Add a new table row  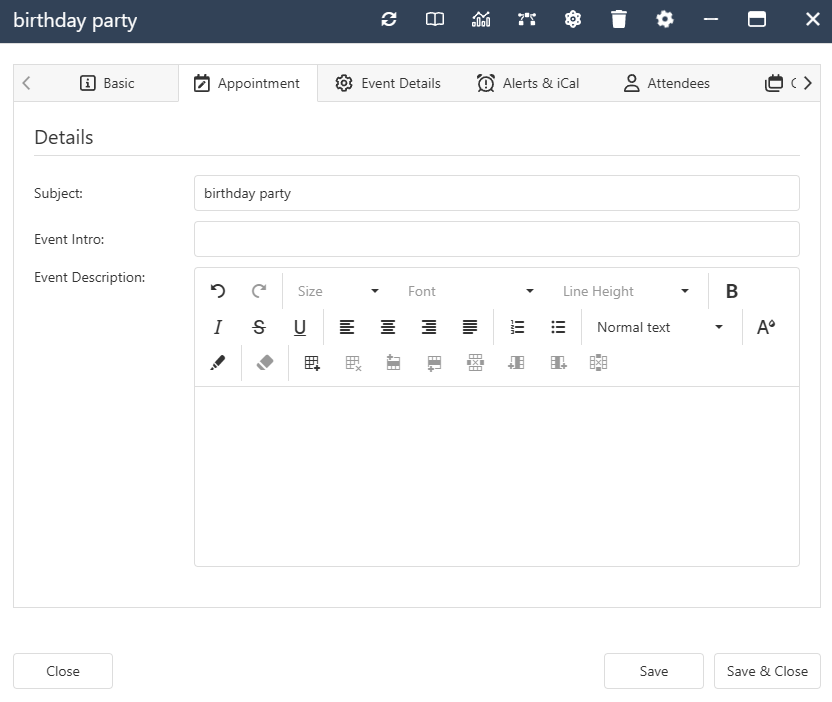coord(393,362)
